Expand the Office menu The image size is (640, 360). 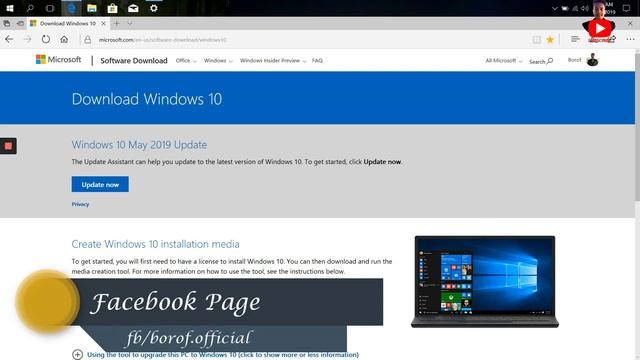(x=186, y=60)
